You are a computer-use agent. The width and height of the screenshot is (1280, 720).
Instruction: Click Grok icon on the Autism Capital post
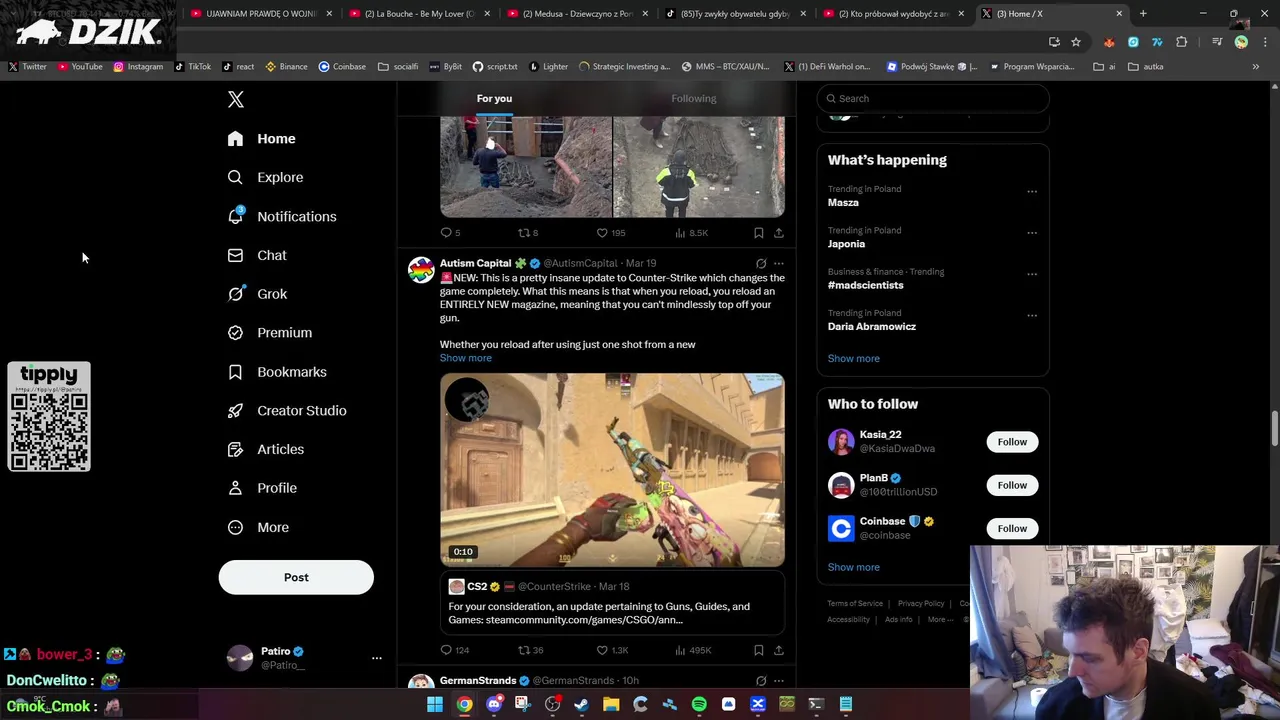click(761, 264)
